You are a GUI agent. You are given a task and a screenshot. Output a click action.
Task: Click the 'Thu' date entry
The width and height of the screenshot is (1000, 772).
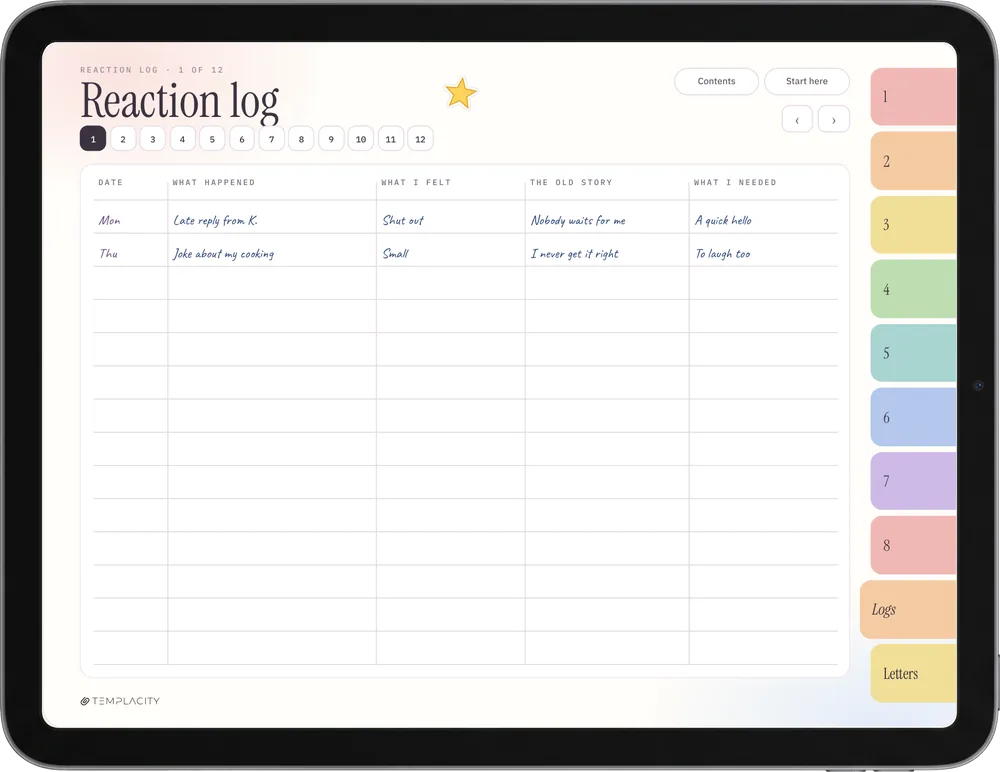point(108,253)
